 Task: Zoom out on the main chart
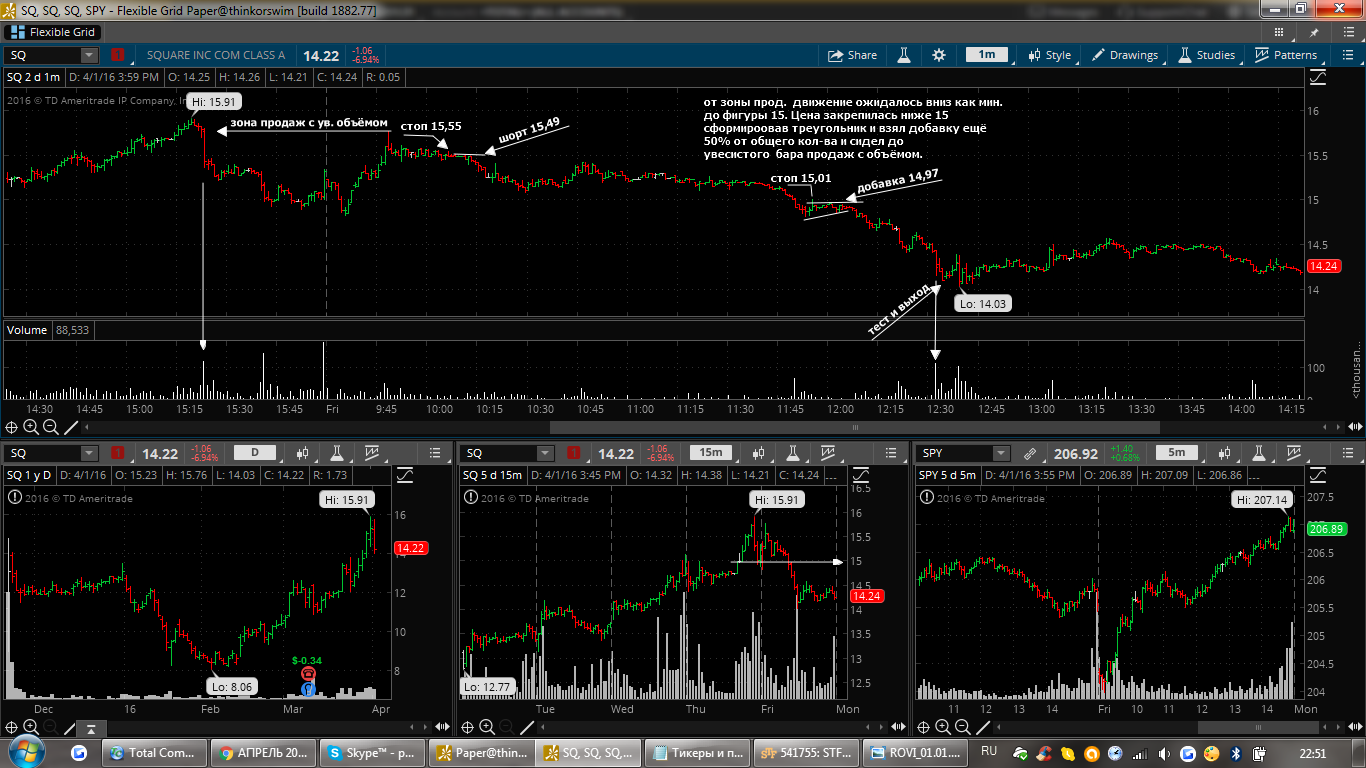pyautogui.click(x=51, y=427)
